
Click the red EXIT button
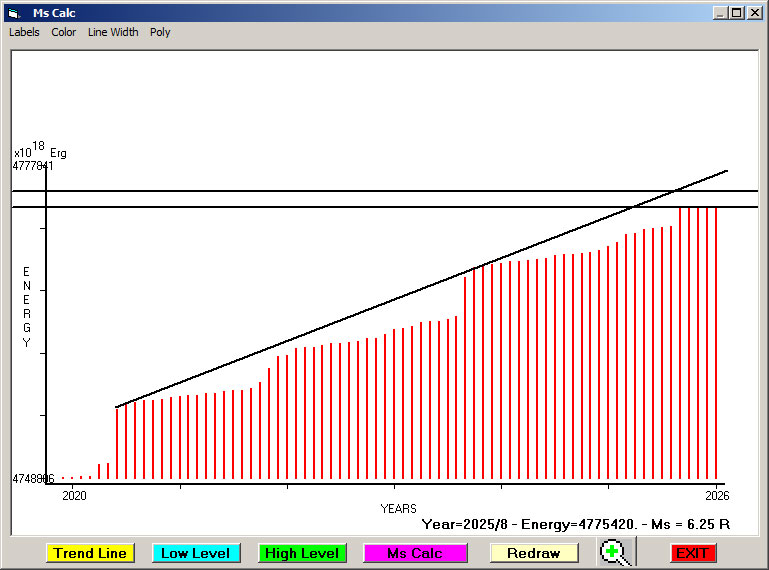tap(692, 553)
